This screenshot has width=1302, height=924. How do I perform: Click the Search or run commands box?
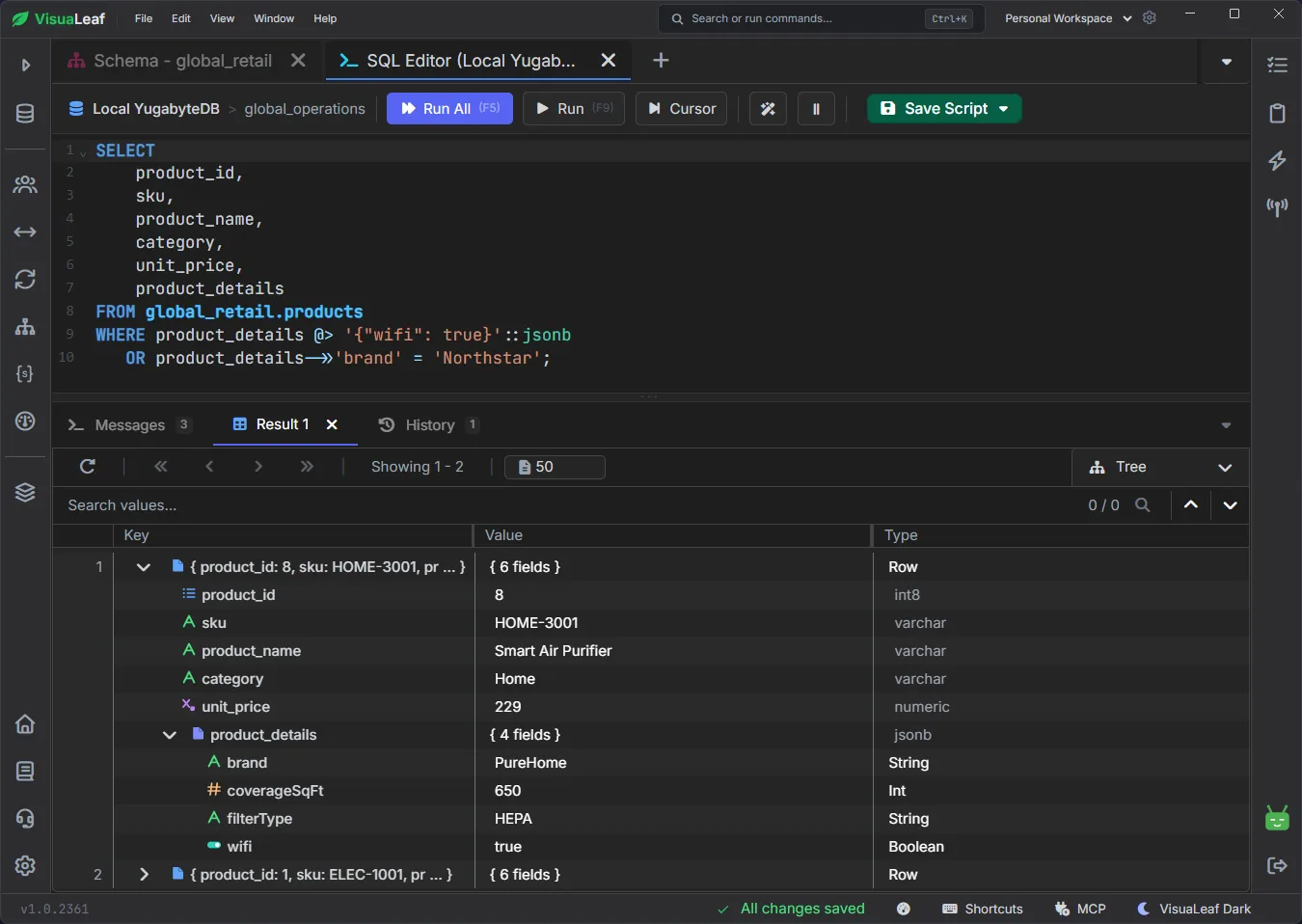coord(822,18)
